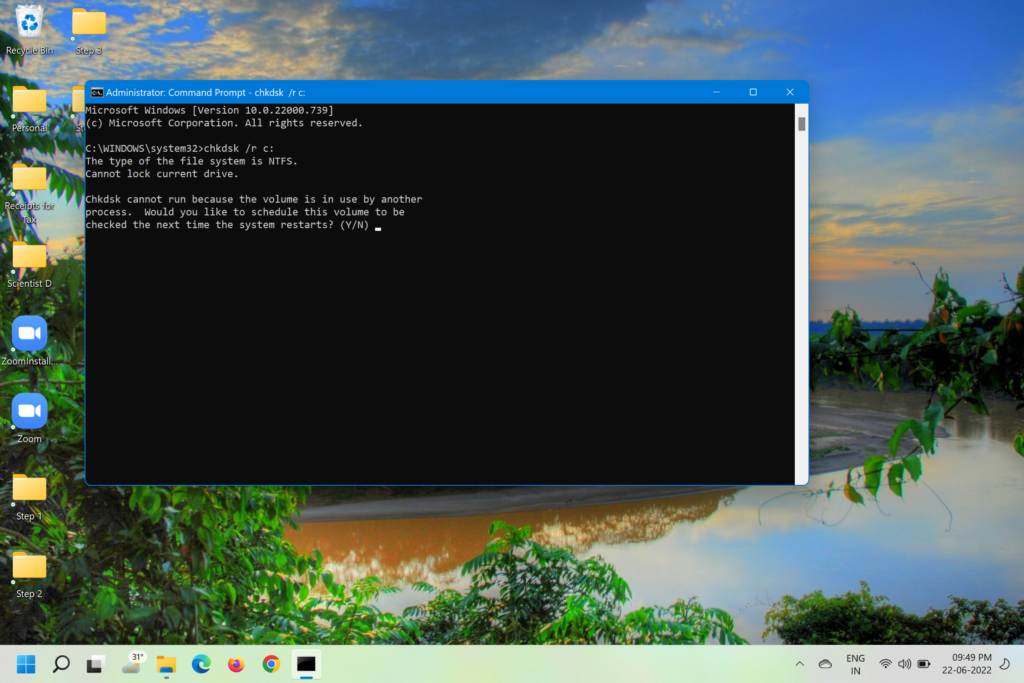
Task: Open the Recycle Bin on desktop
Action: click(29, 24)
